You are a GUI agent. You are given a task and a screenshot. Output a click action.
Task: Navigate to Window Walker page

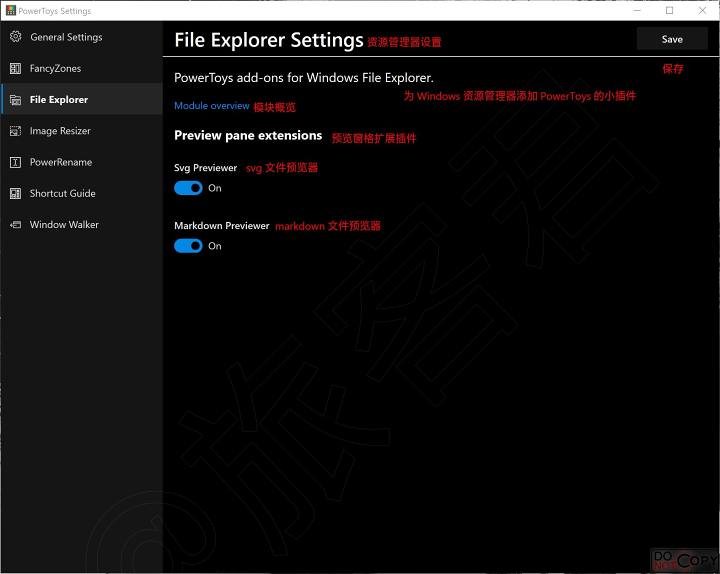coord(82,225)
